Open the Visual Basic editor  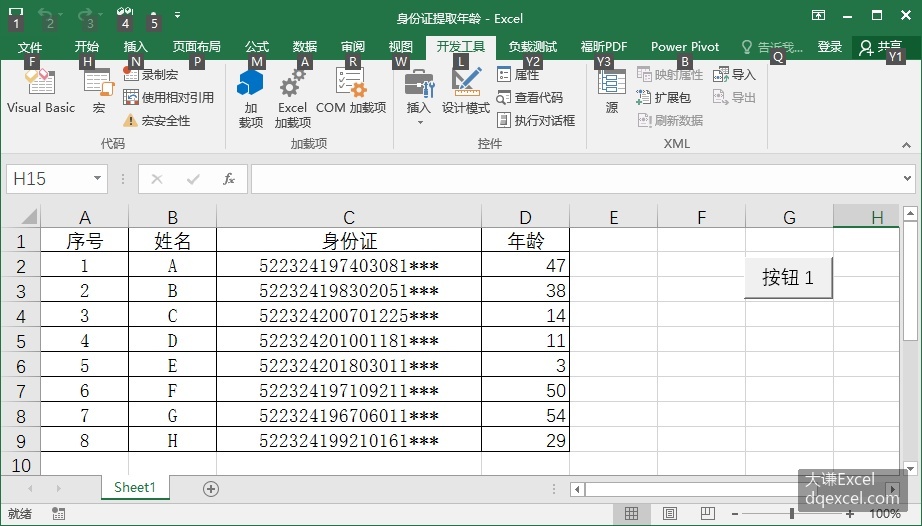click(41, 91)
